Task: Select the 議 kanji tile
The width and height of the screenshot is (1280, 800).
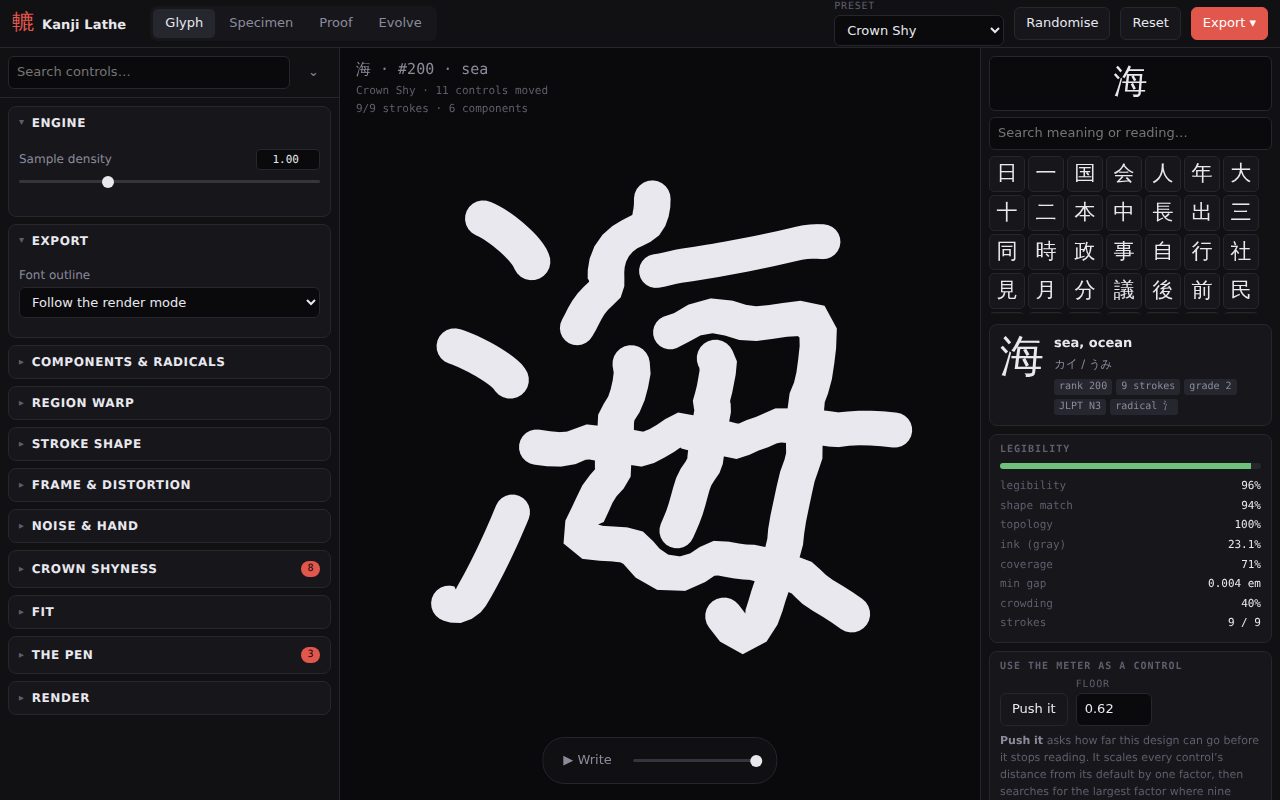Action: (1124, 290)
